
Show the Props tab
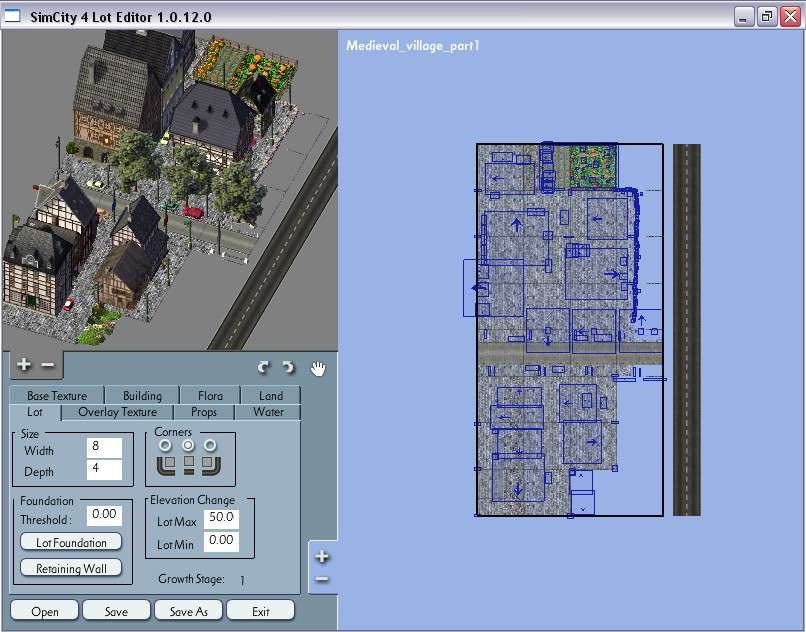204,412
